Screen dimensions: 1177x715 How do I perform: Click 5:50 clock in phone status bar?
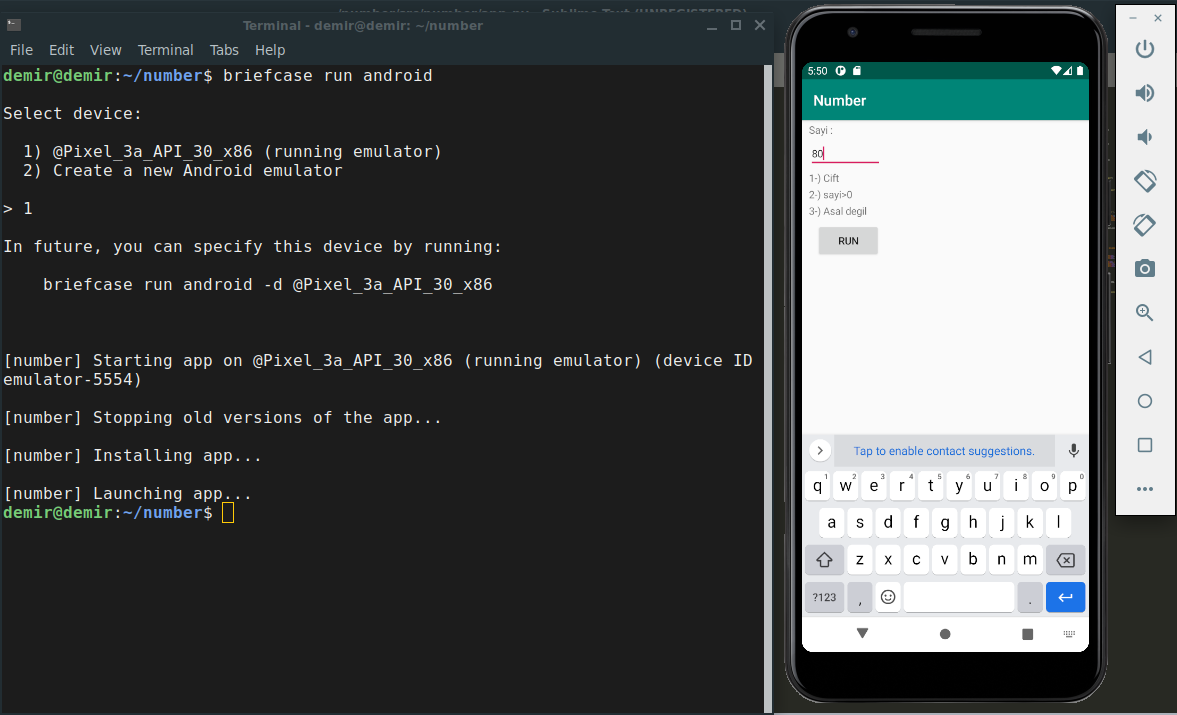pyautogui.click(x=817, y=71)
